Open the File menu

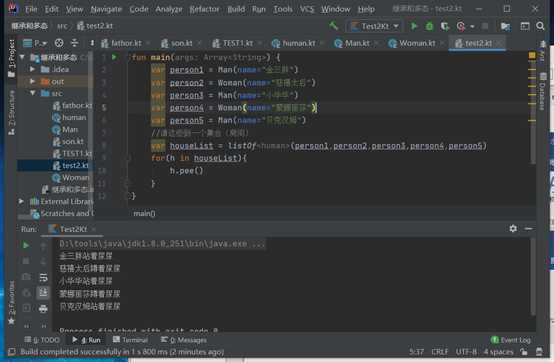click(31, 9)
